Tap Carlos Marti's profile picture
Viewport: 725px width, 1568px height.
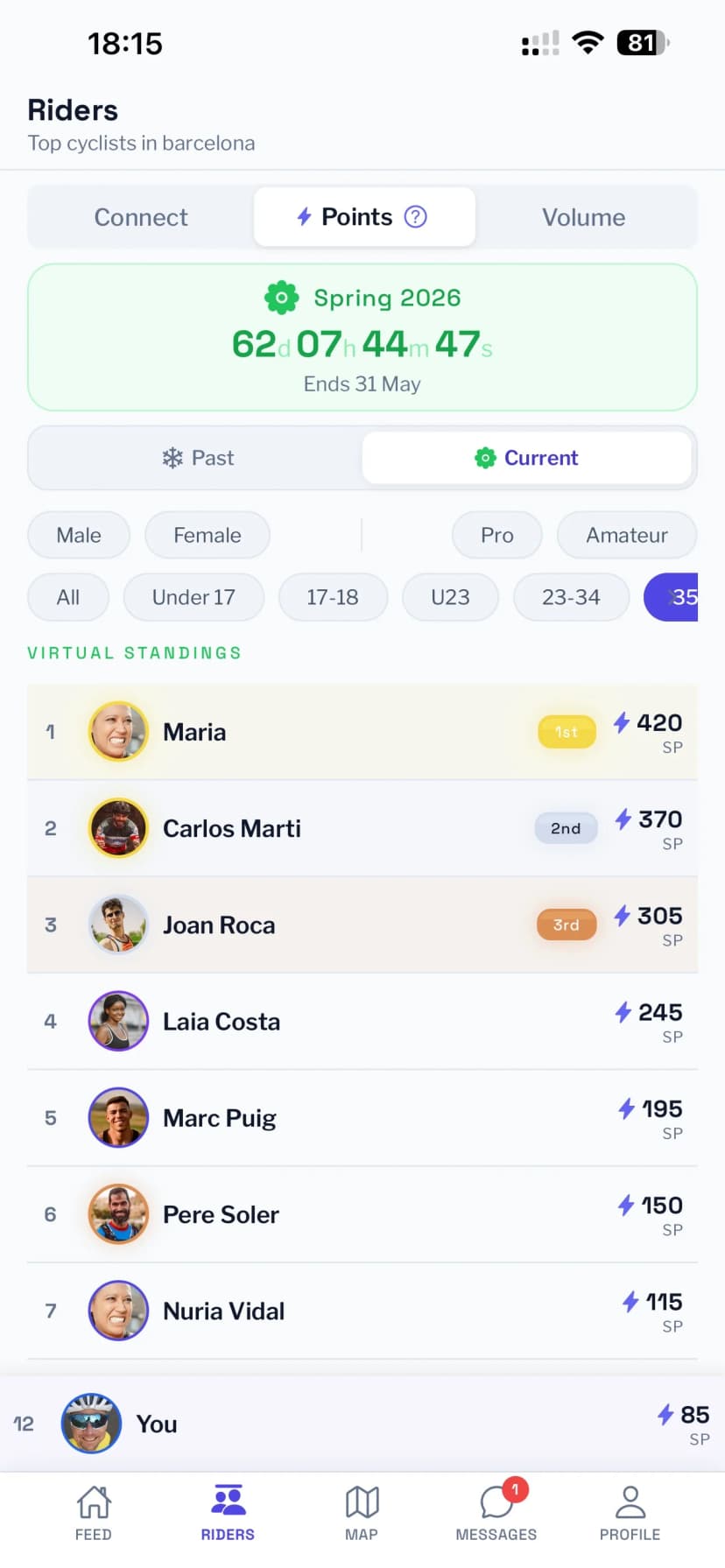tap(118, 828)
